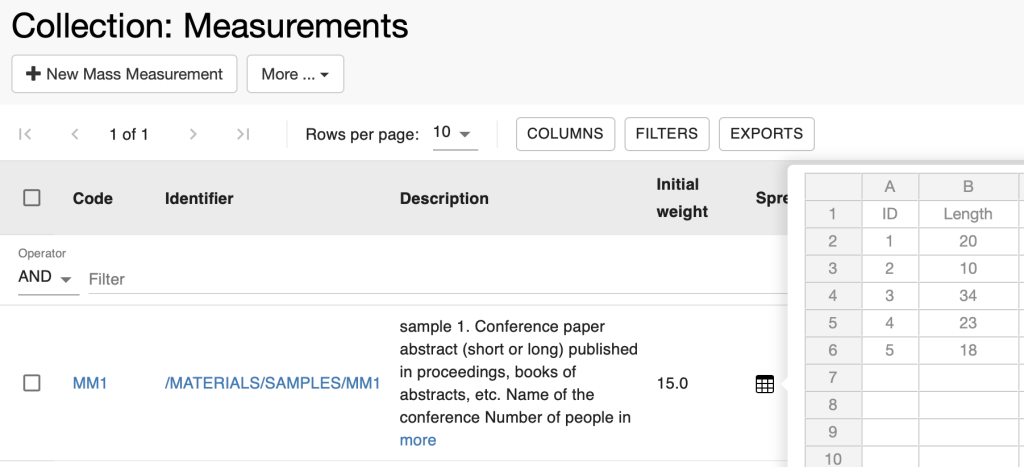Check the MM1 row checkbox
Image resolution: width=1024 pixels, height=467 pixels.
tap(31, 383)
